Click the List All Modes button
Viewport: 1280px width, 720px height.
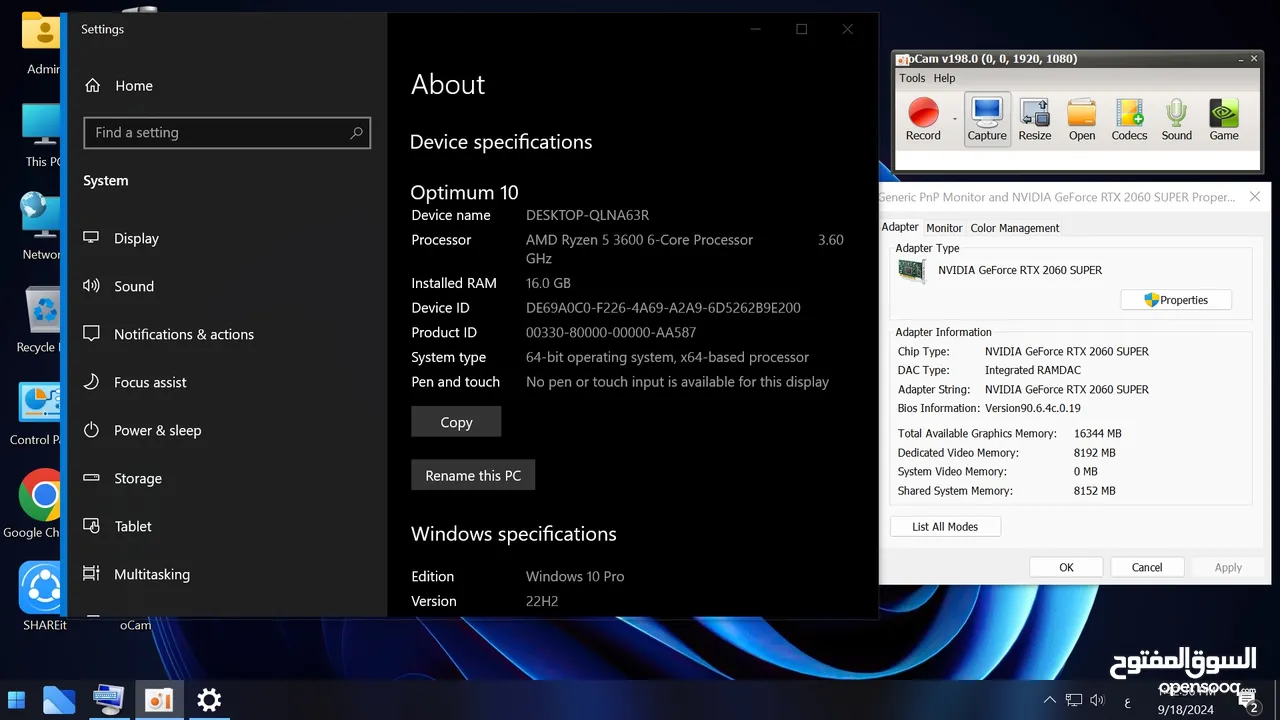(x=945, y=527)
